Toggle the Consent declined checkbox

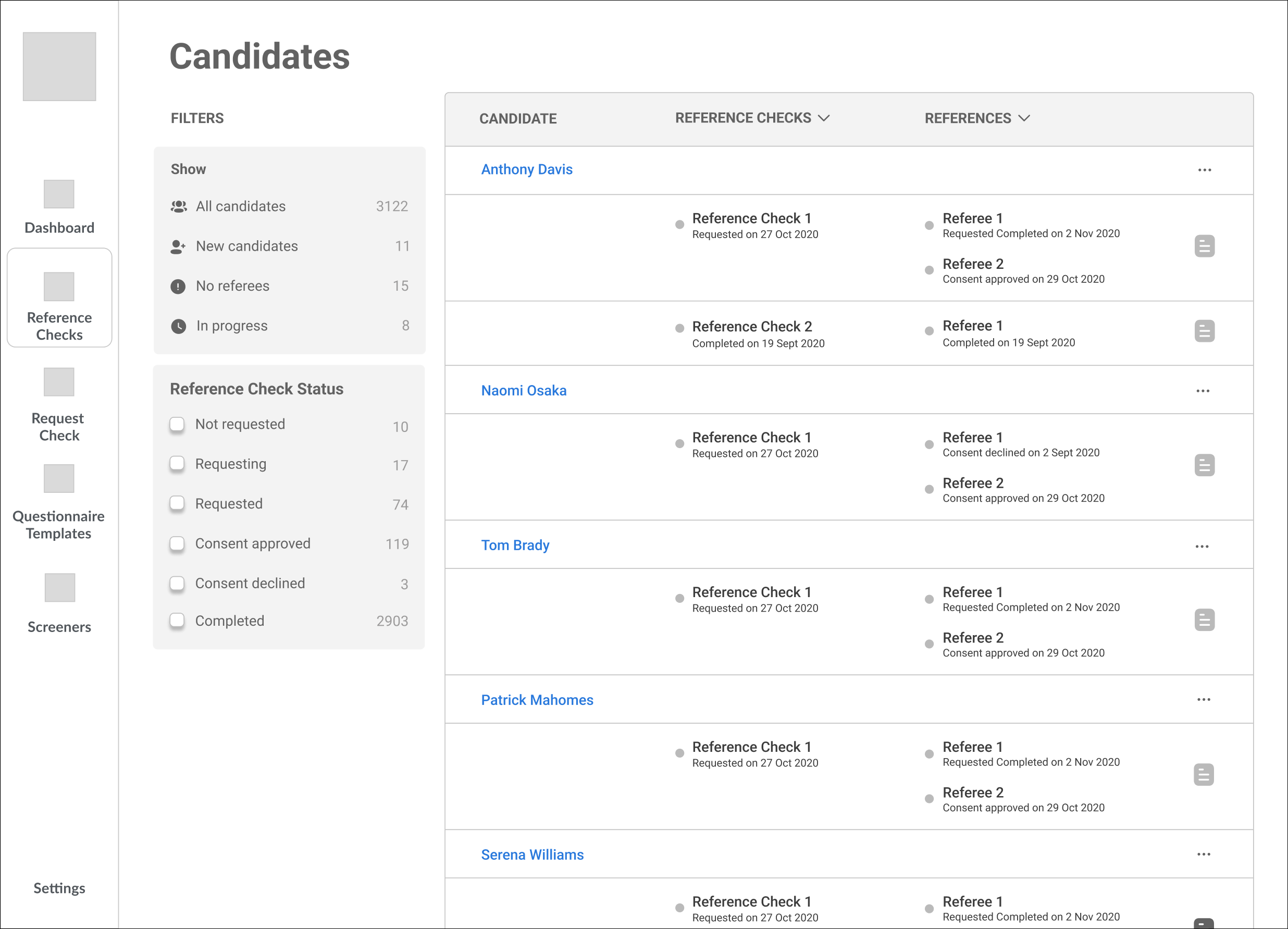[x=177, y=583]
